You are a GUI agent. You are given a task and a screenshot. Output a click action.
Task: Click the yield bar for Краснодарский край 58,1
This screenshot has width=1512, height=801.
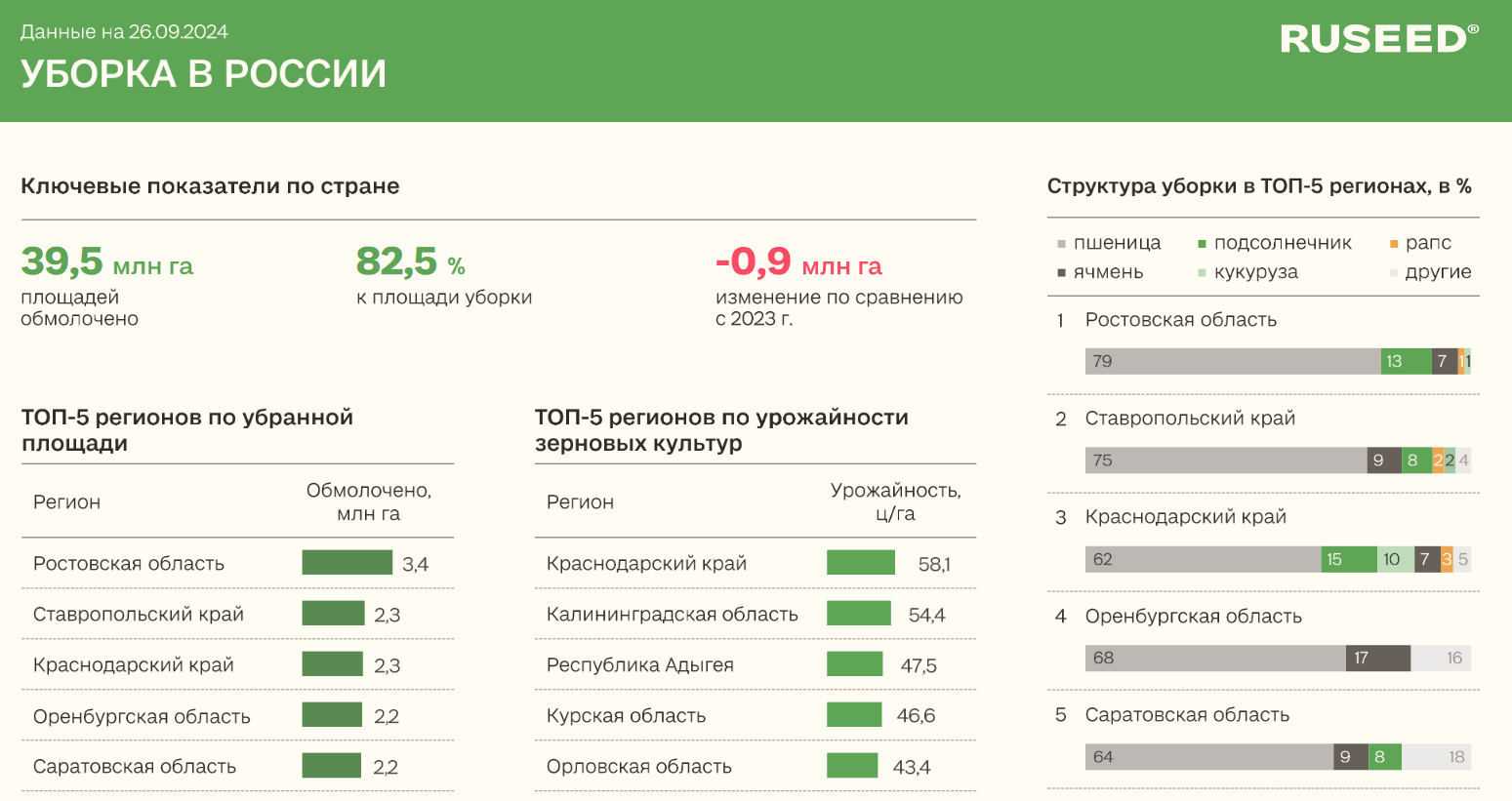pos(860,563)
